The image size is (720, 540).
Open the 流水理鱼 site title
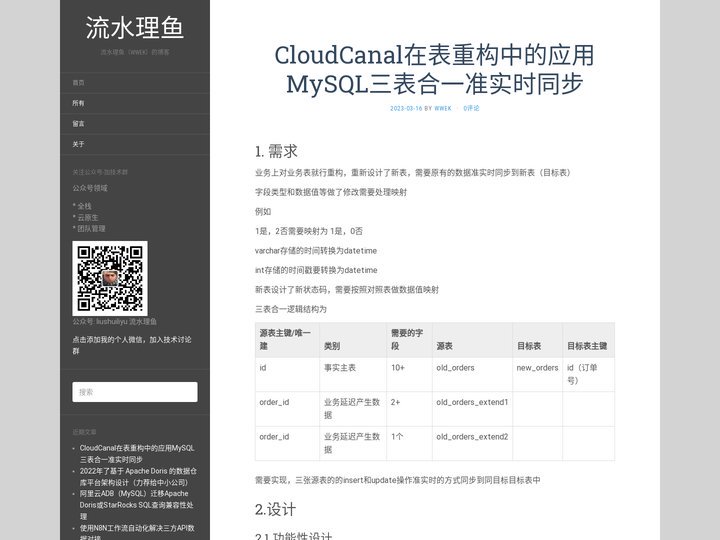(x=135, y=28)
